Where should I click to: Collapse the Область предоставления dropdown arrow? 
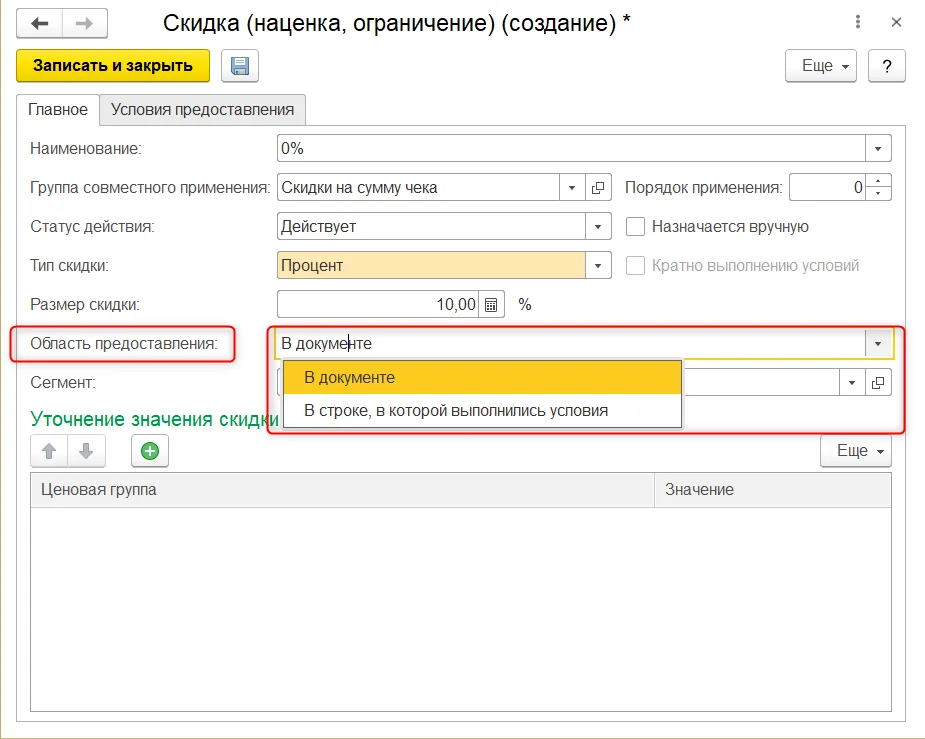878,344
